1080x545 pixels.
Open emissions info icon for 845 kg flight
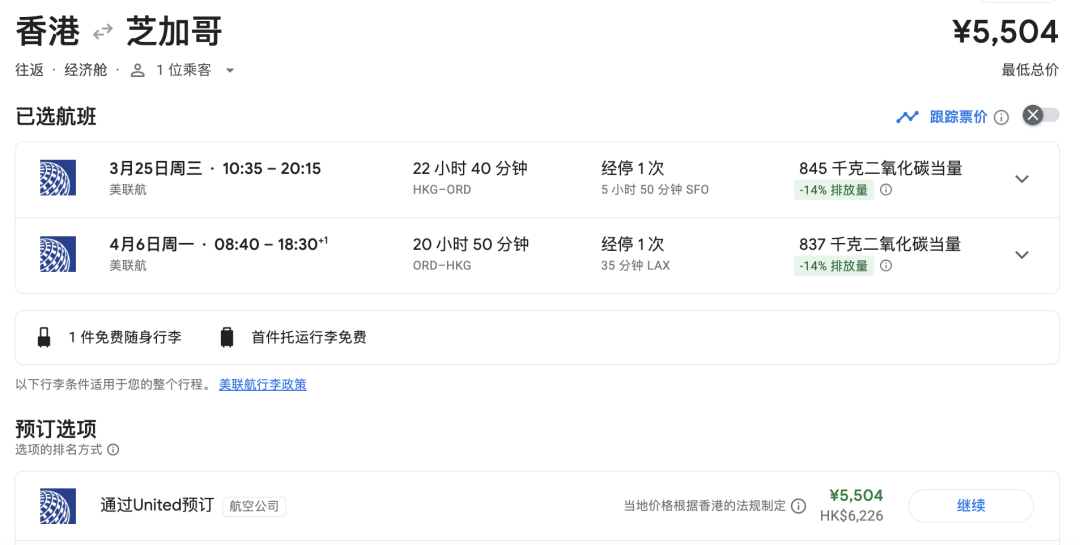tap(886, 190)
